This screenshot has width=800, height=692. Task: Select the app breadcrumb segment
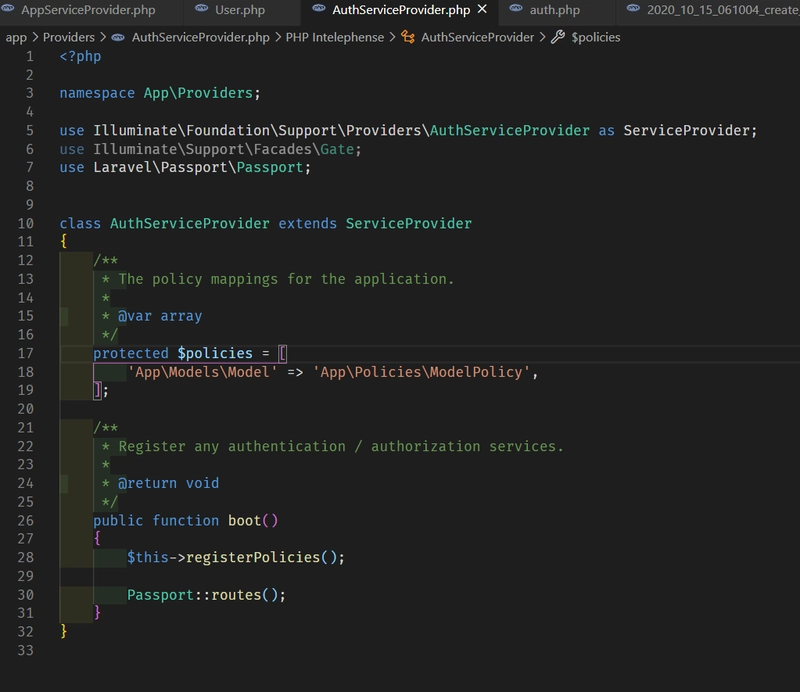pos(16,37)
